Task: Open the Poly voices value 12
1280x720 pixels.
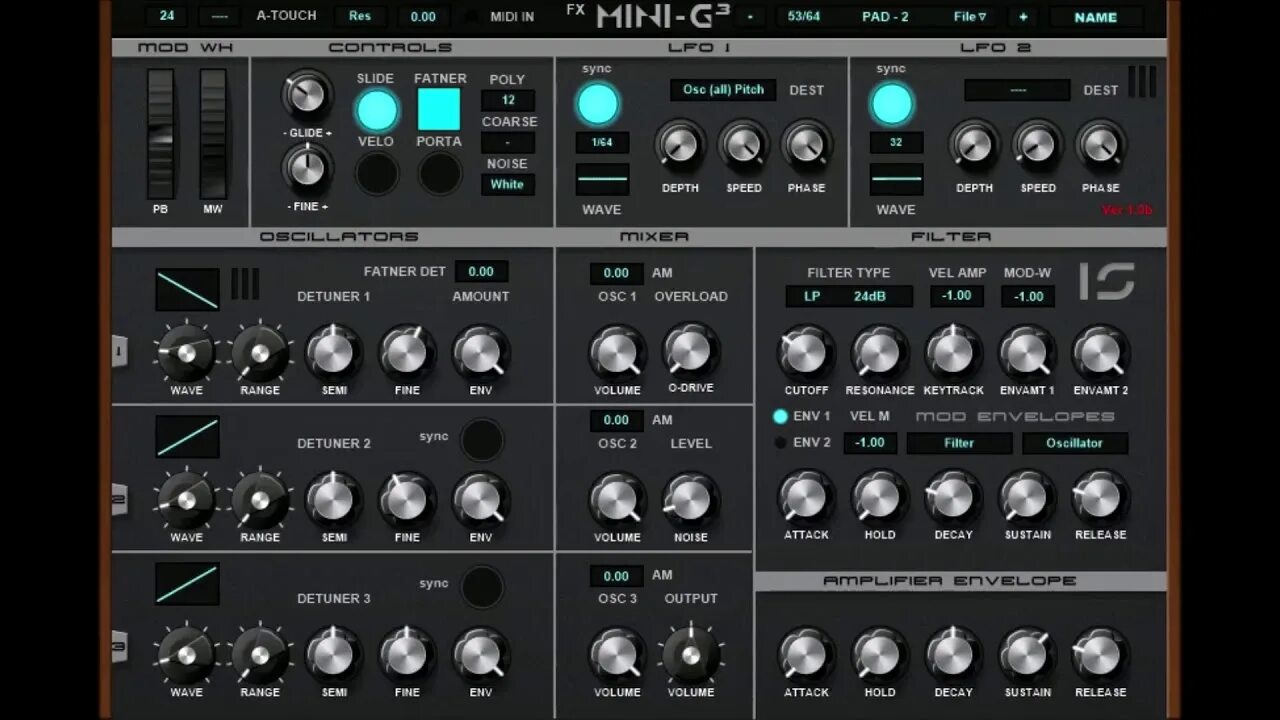Action: (507, 100)
